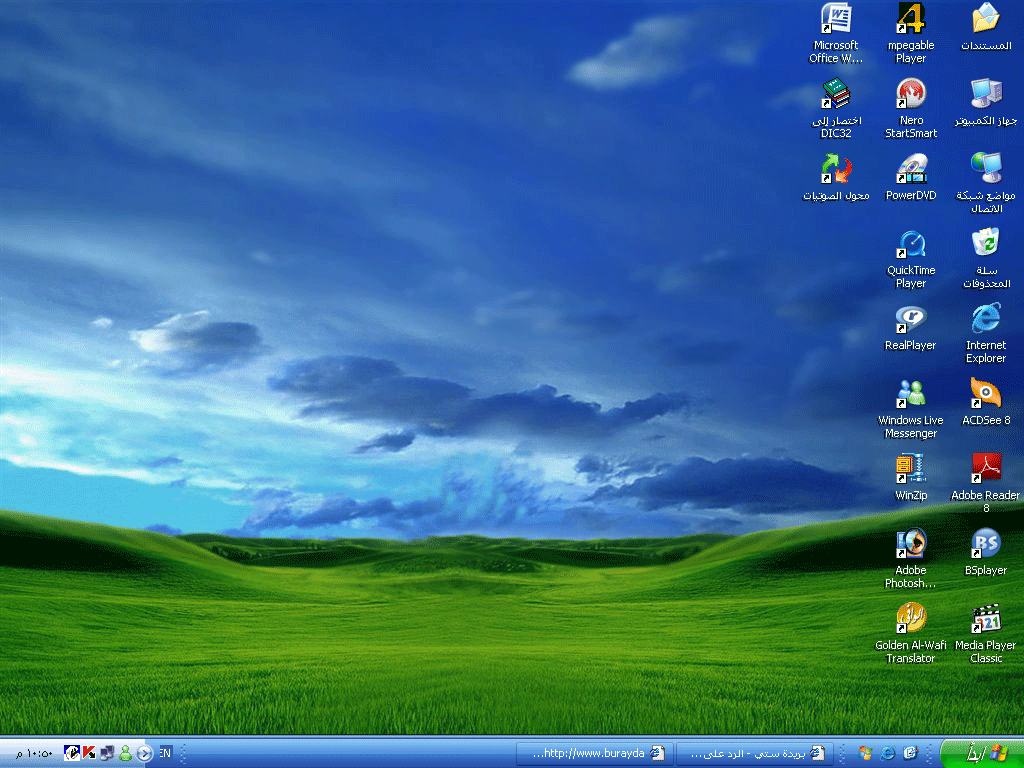
Task: Click the network connection tray icon
Action: (x=107, y=754)
